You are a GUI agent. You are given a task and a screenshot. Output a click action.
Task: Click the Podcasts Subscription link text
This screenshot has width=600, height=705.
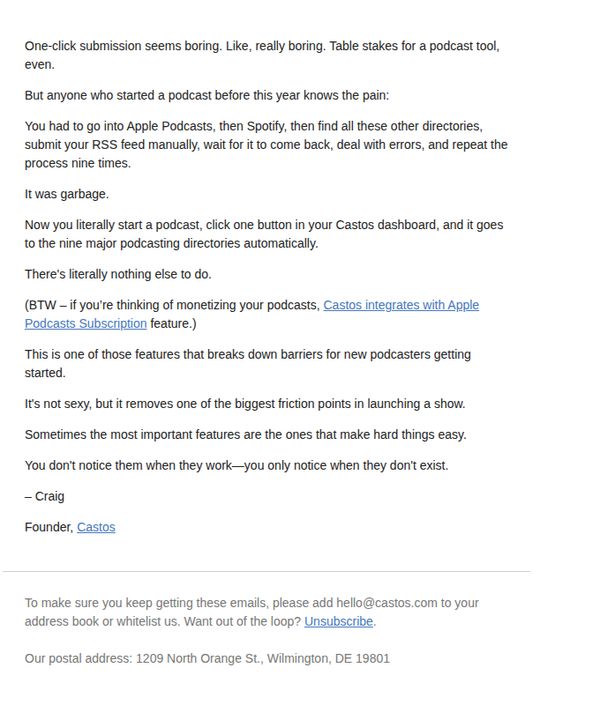pyautogui.click(x=85, y=323)
